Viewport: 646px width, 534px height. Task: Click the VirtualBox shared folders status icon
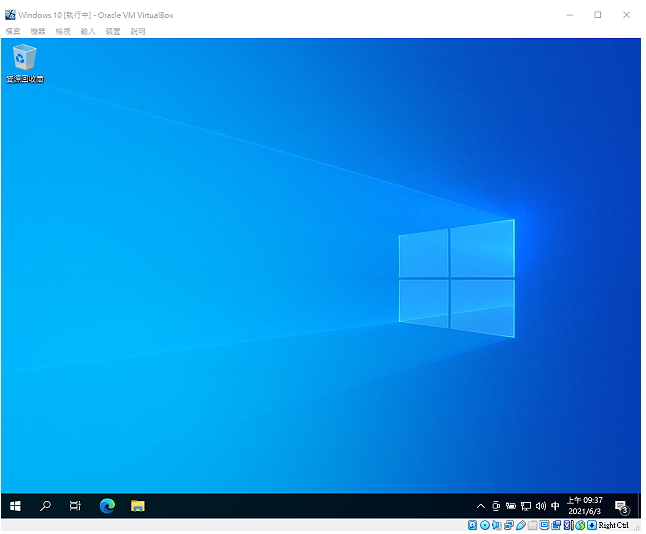[x=533, y=525]
